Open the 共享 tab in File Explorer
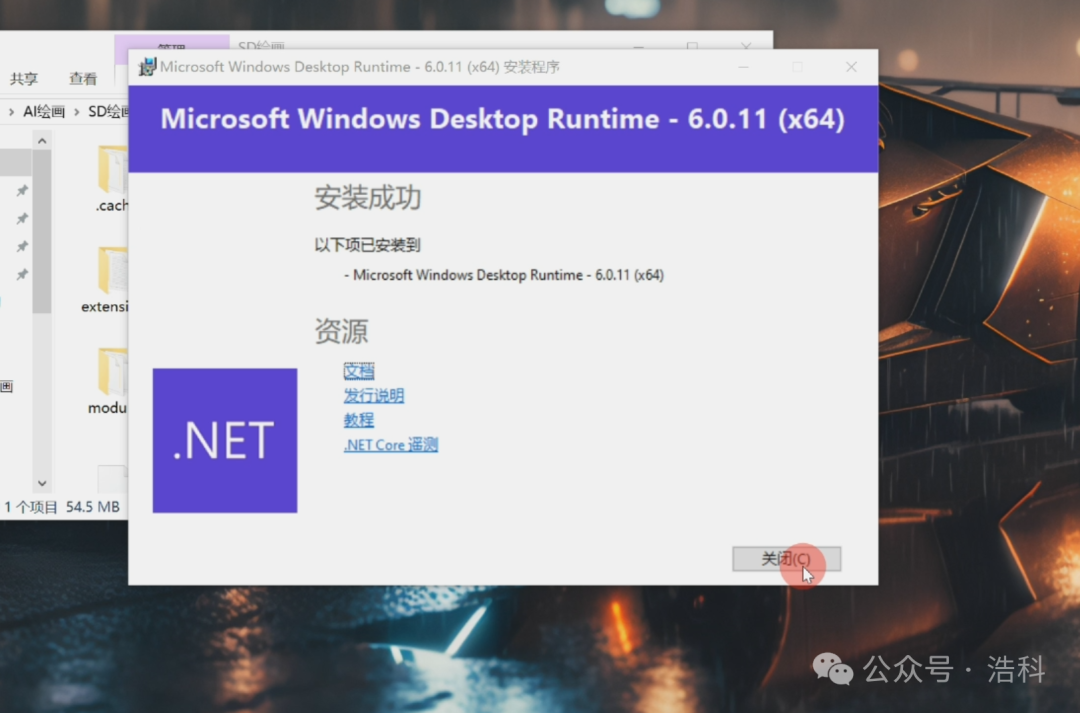 [24, 79]
